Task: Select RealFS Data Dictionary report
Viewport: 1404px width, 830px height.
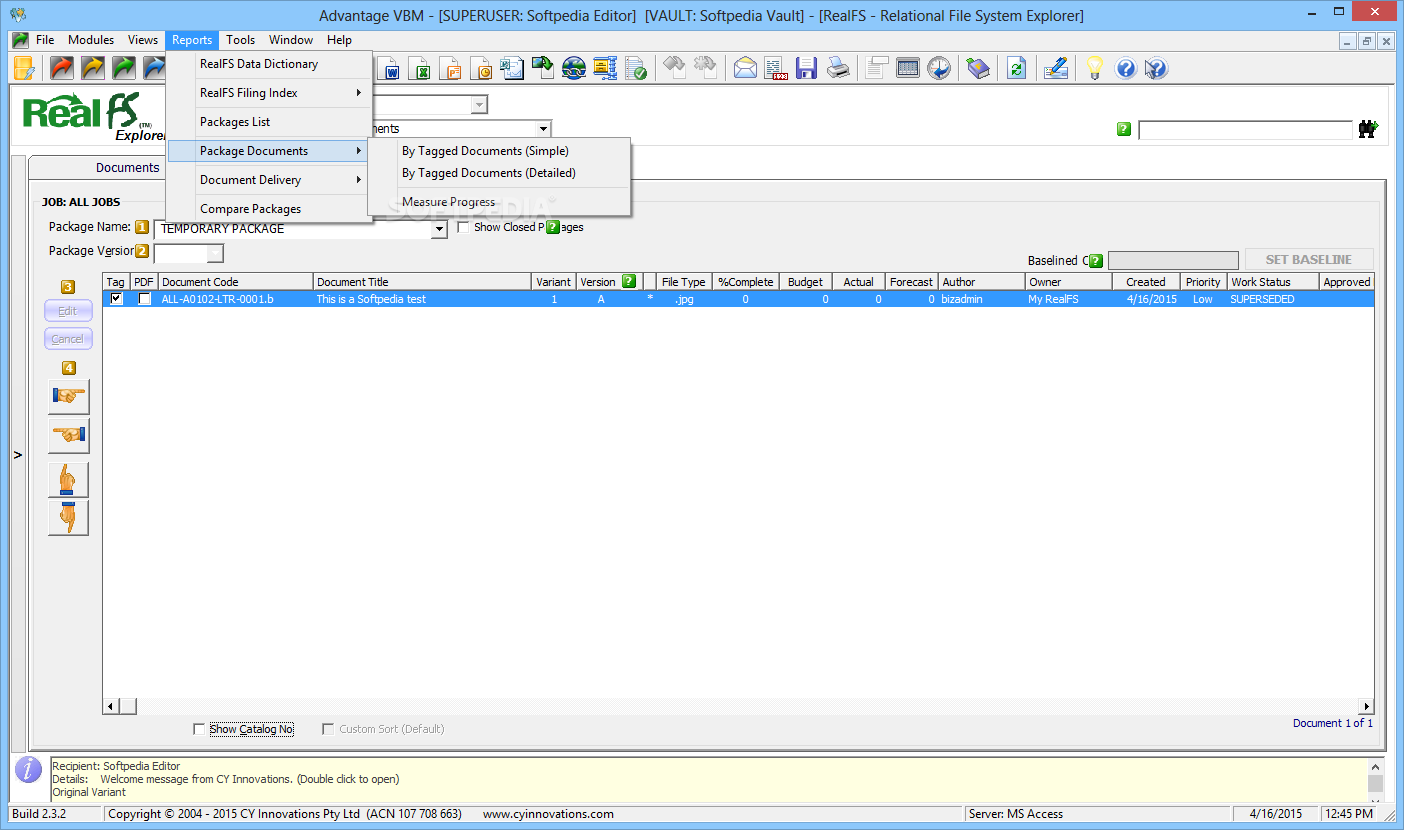Action: (259, 64)
